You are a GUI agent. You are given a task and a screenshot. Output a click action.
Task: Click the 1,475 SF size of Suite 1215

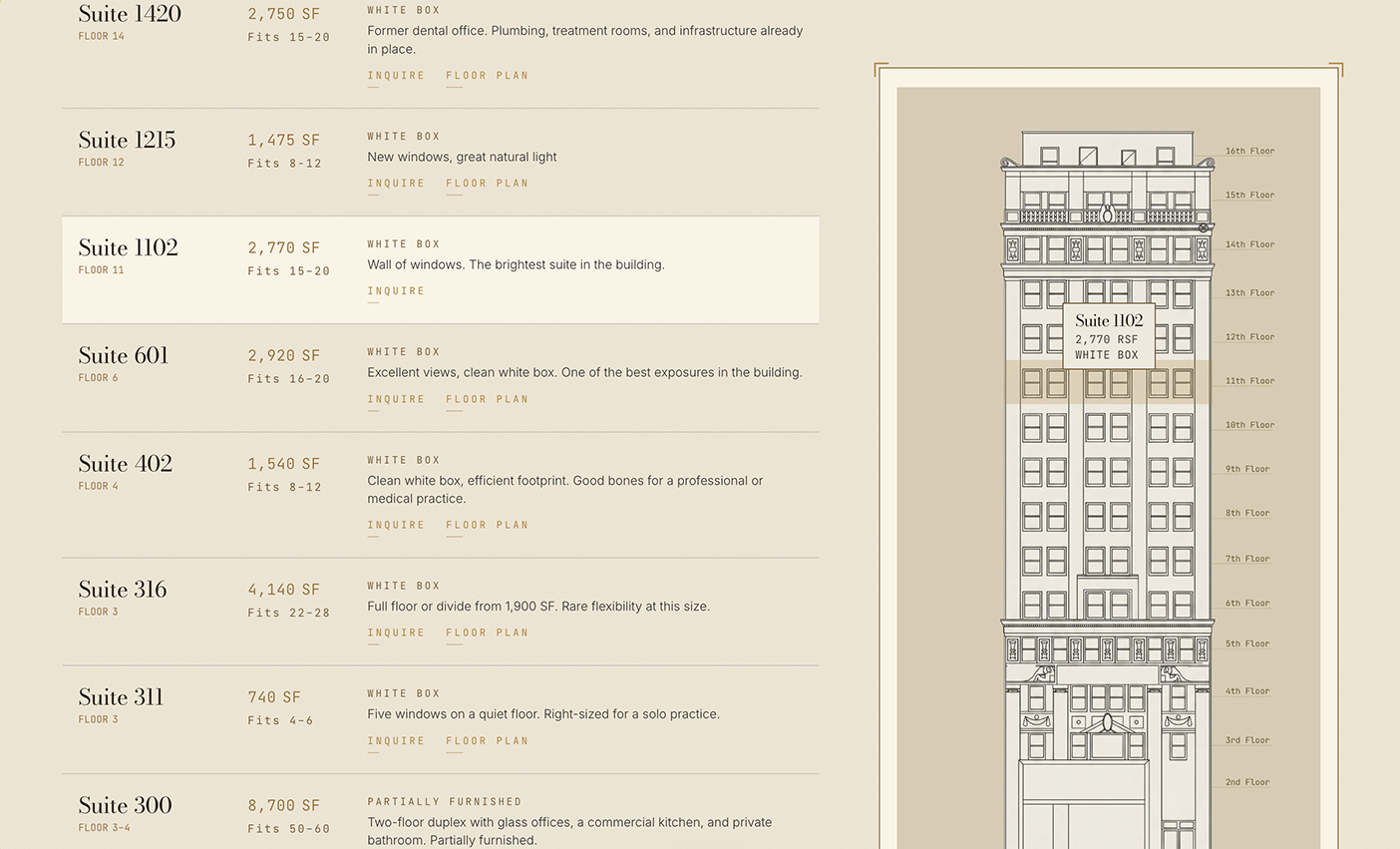(284, 141)
